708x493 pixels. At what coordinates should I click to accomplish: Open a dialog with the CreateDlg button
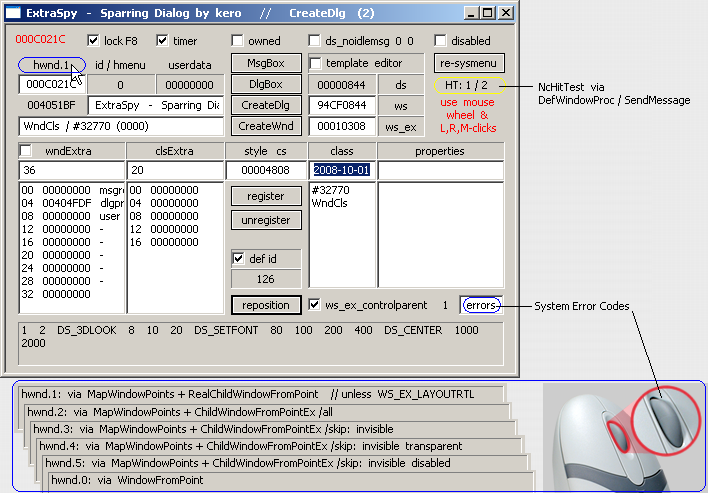pyautogui.click(x=265, y=106)
